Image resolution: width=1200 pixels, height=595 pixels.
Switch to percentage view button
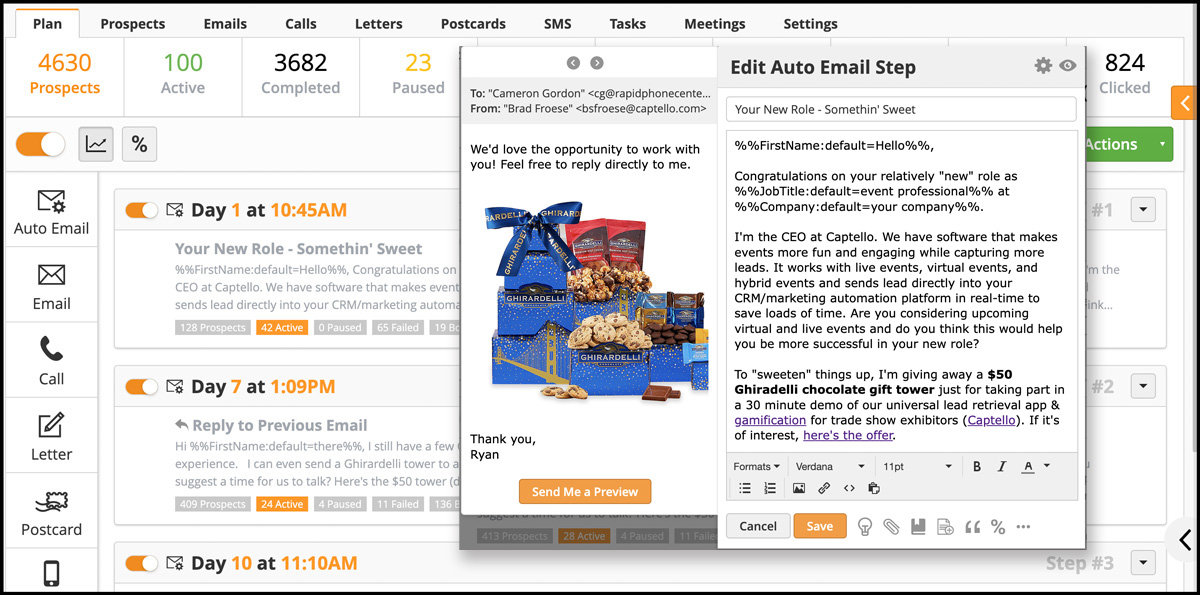coord(139,145)
